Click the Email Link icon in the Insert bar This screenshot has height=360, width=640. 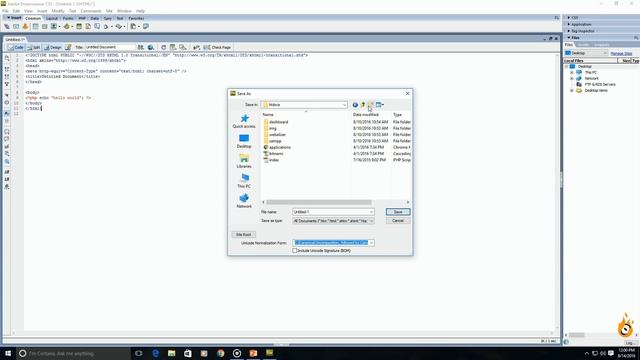pyautogui.click(x=16, y=27)
